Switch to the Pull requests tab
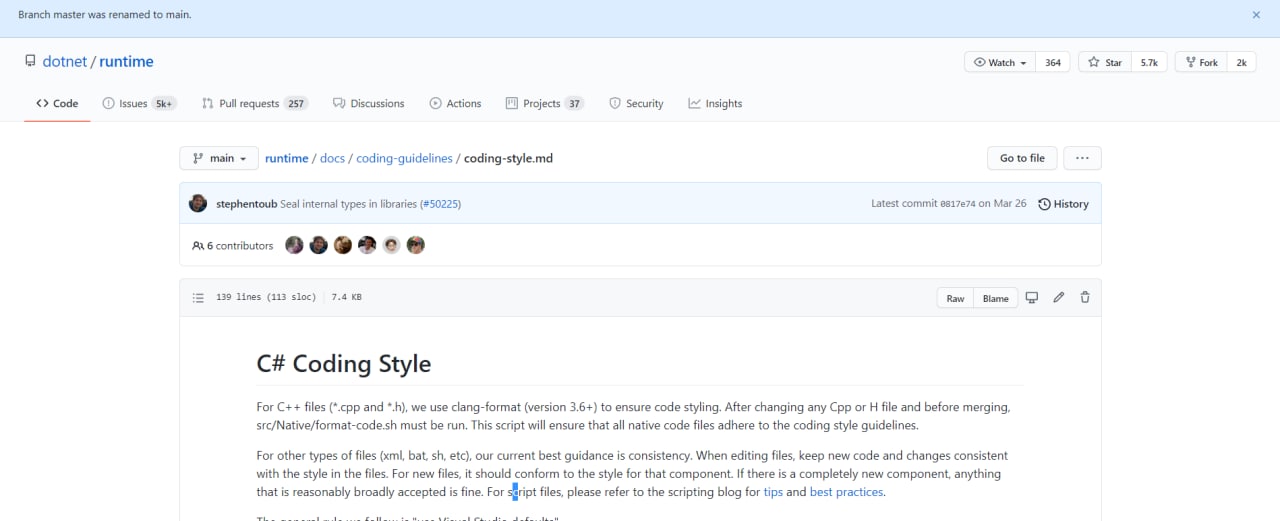Image resolution: width=1280 pixels, height=521 pixels. point(255,103)
